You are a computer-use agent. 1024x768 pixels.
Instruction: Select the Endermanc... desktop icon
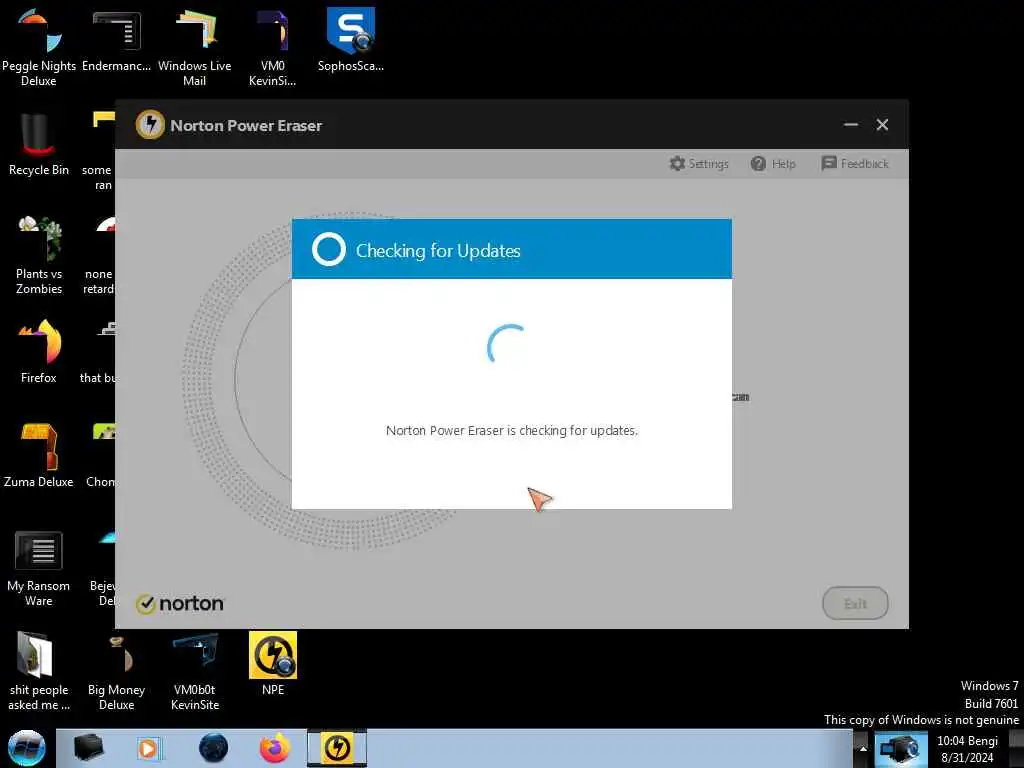116,42
